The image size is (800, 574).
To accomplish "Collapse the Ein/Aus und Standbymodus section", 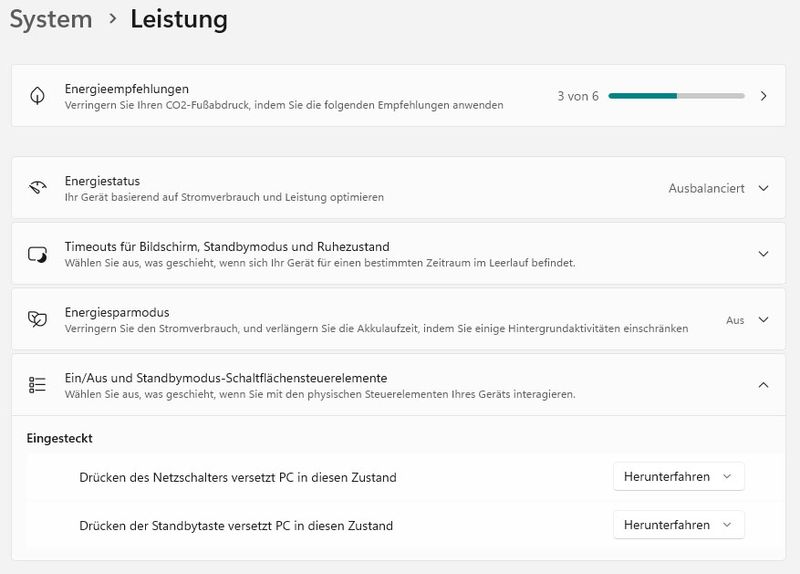I will coord(763,385).
